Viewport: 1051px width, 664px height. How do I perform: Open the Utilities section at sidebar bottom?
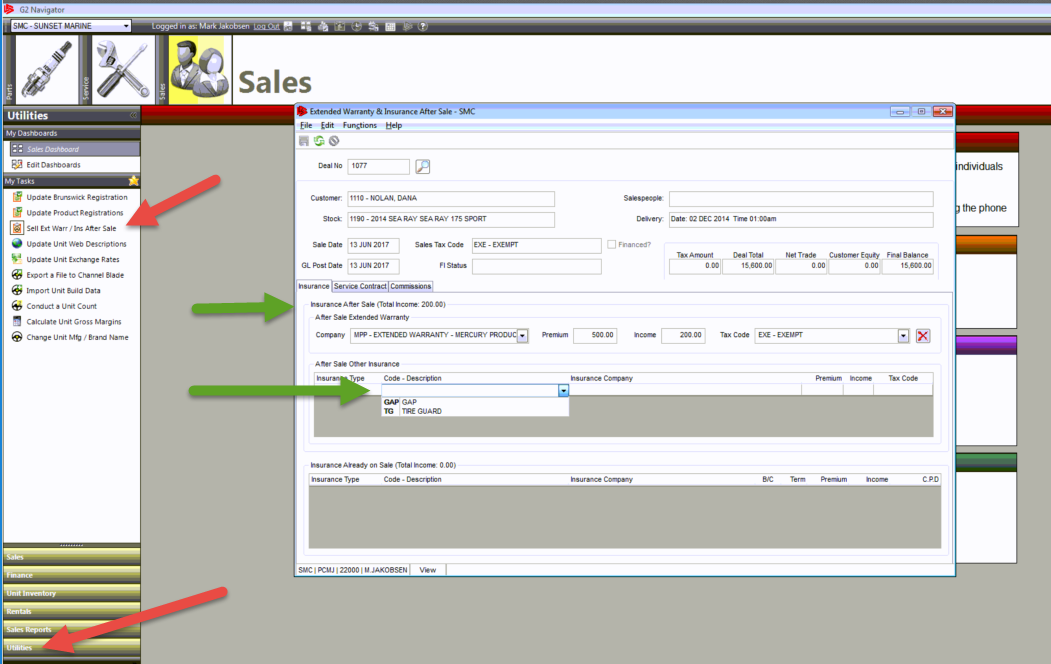click(72, 647)
